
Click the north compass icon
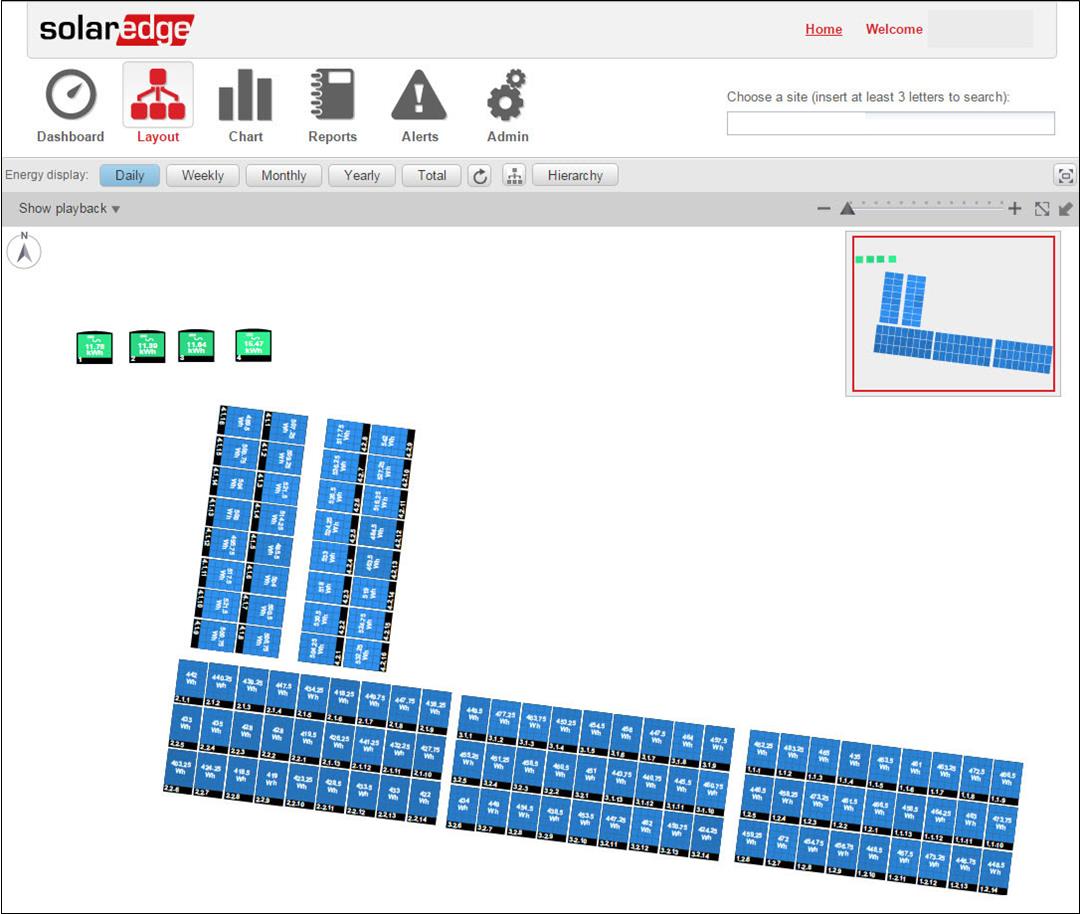[24, 251]
